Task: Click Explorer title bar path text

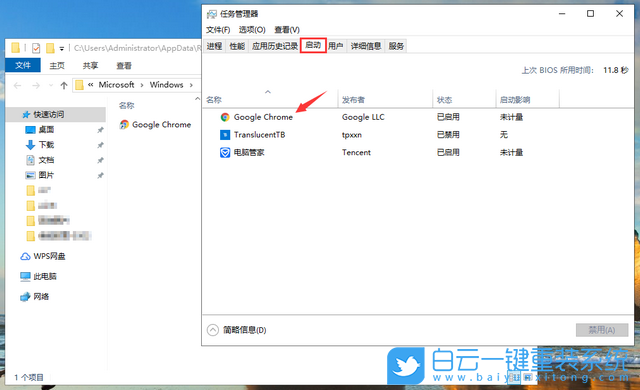Action: (138, 48)
